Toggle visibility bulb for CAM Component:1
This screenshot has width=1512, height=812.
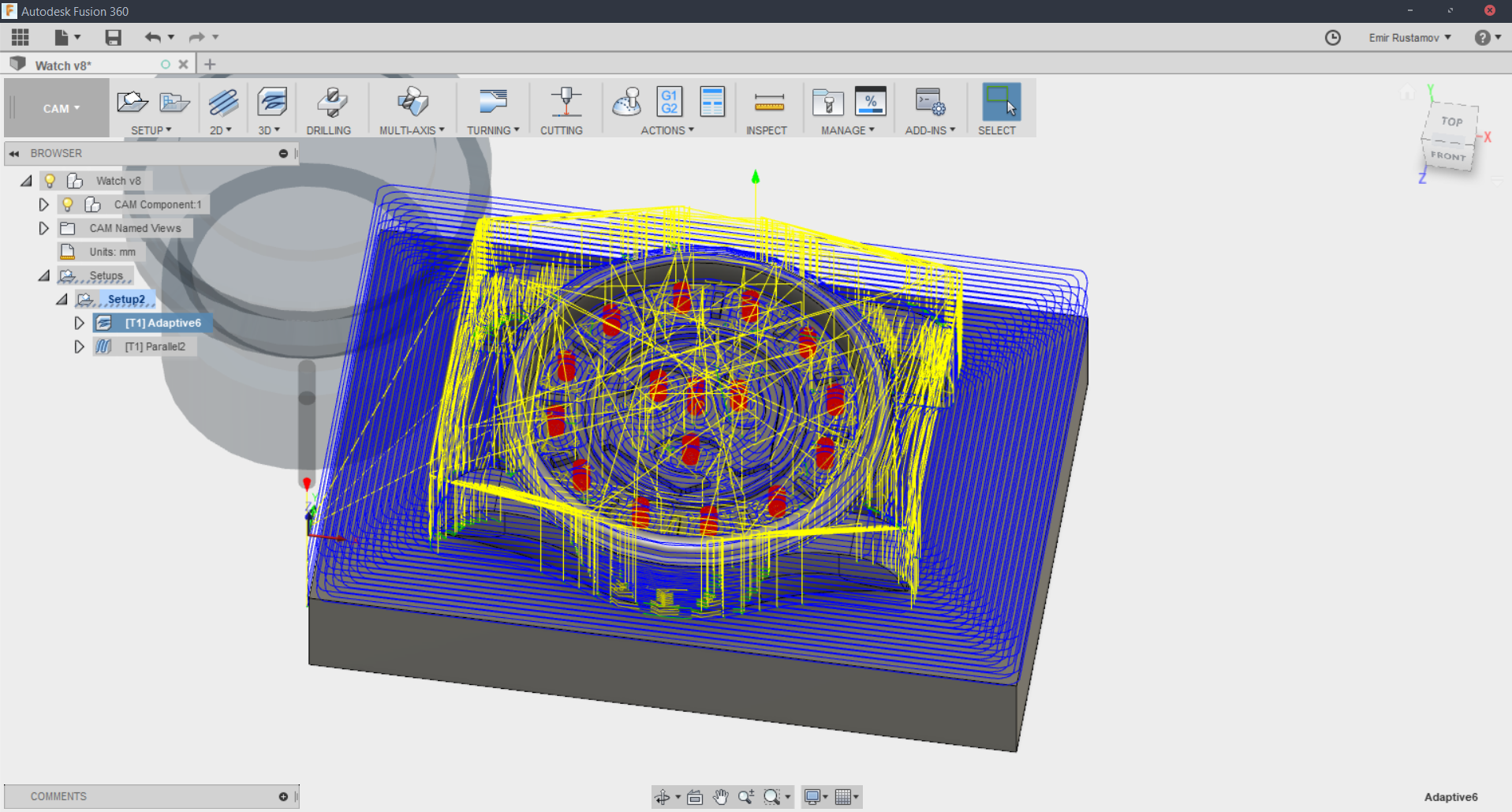pos(68,204)
